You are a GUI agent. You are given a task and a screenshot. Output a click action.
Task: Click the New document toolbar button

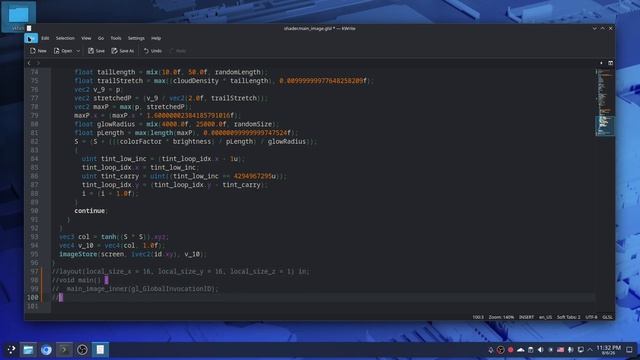click(38, 51)
